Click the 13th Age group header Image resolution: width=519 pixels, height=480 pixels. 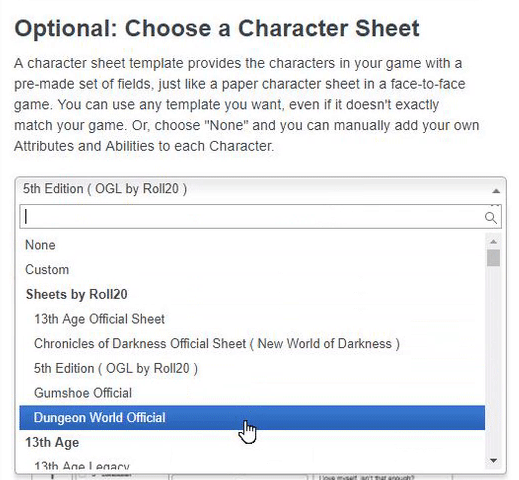point(52,442)
